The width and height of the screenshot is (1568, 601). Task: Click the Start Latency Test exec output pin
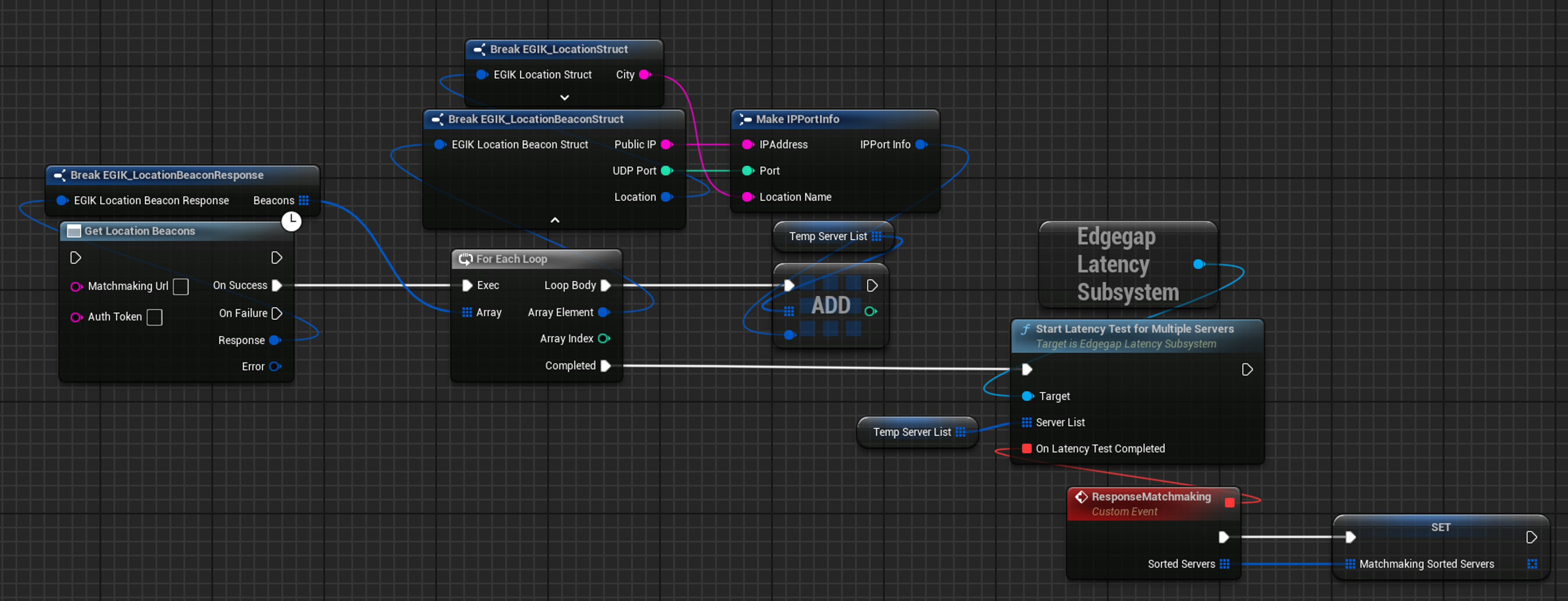[x=1247, y=369]
